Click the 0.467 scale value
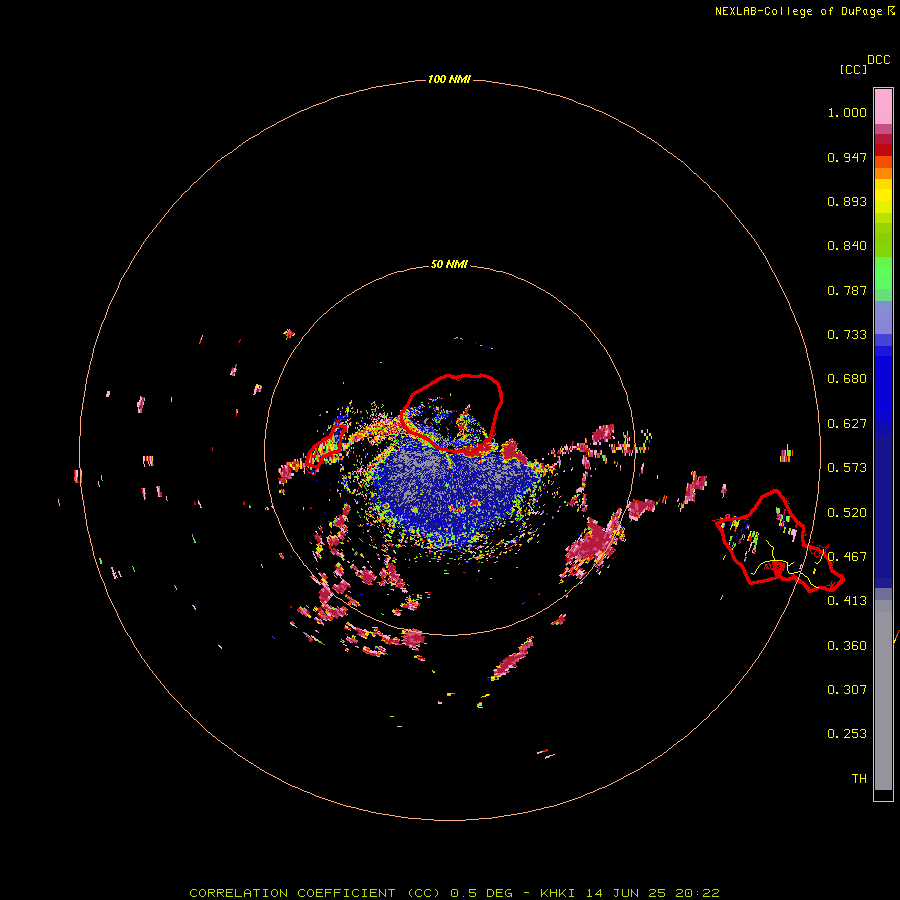 click(847, 557)
